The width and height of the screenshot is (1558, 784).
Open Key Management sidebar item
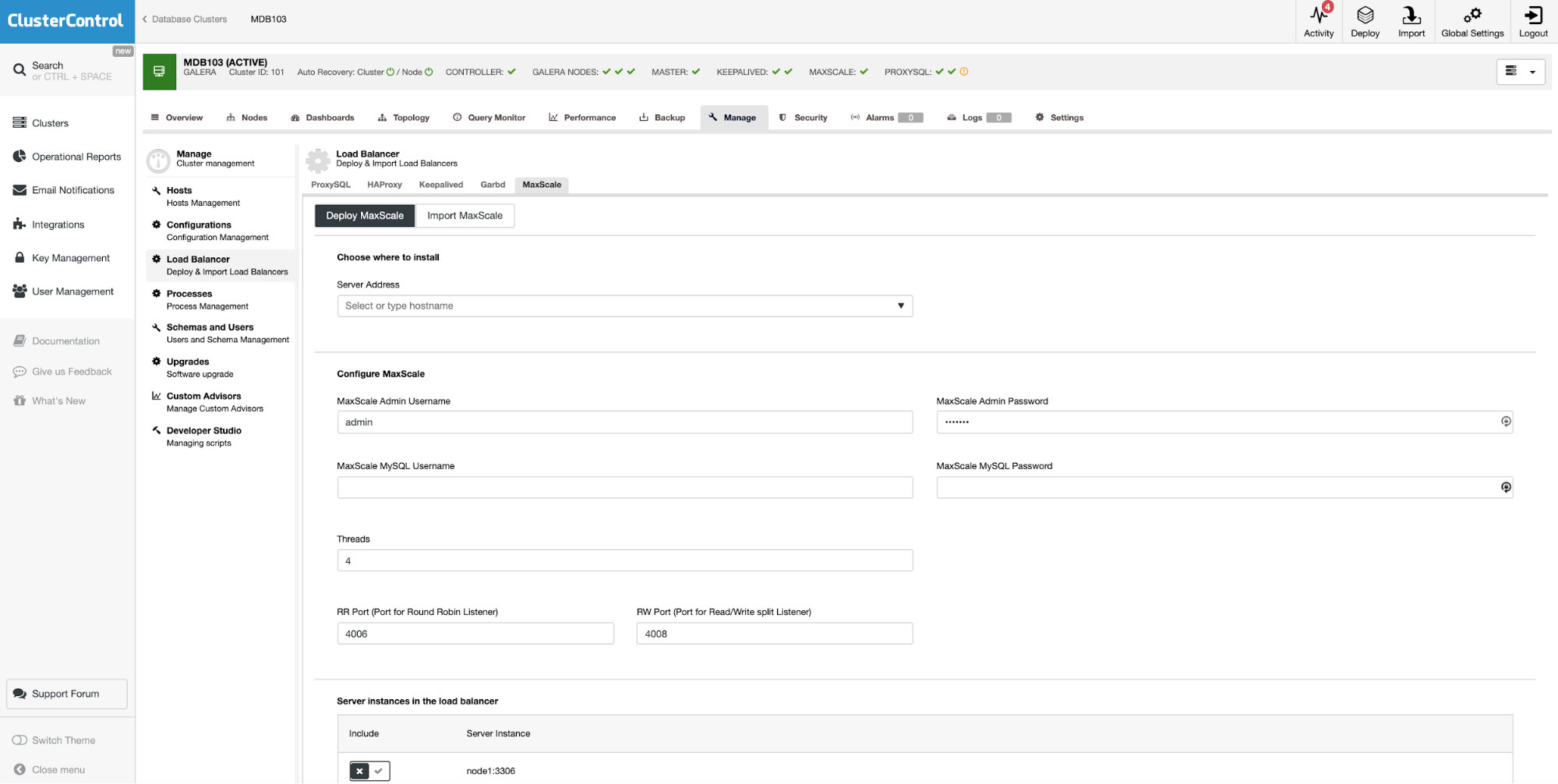click(x=62, y=258)
